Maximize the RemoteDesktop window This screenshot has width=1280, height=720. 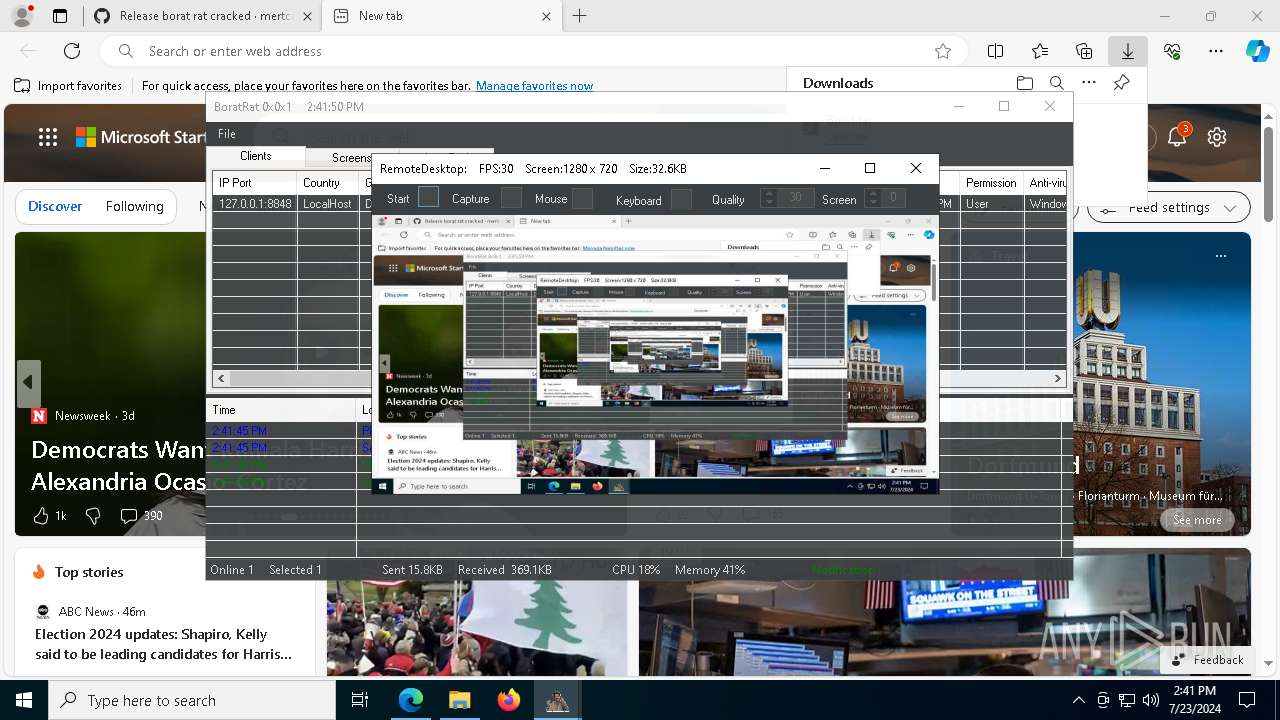[870, 168]
